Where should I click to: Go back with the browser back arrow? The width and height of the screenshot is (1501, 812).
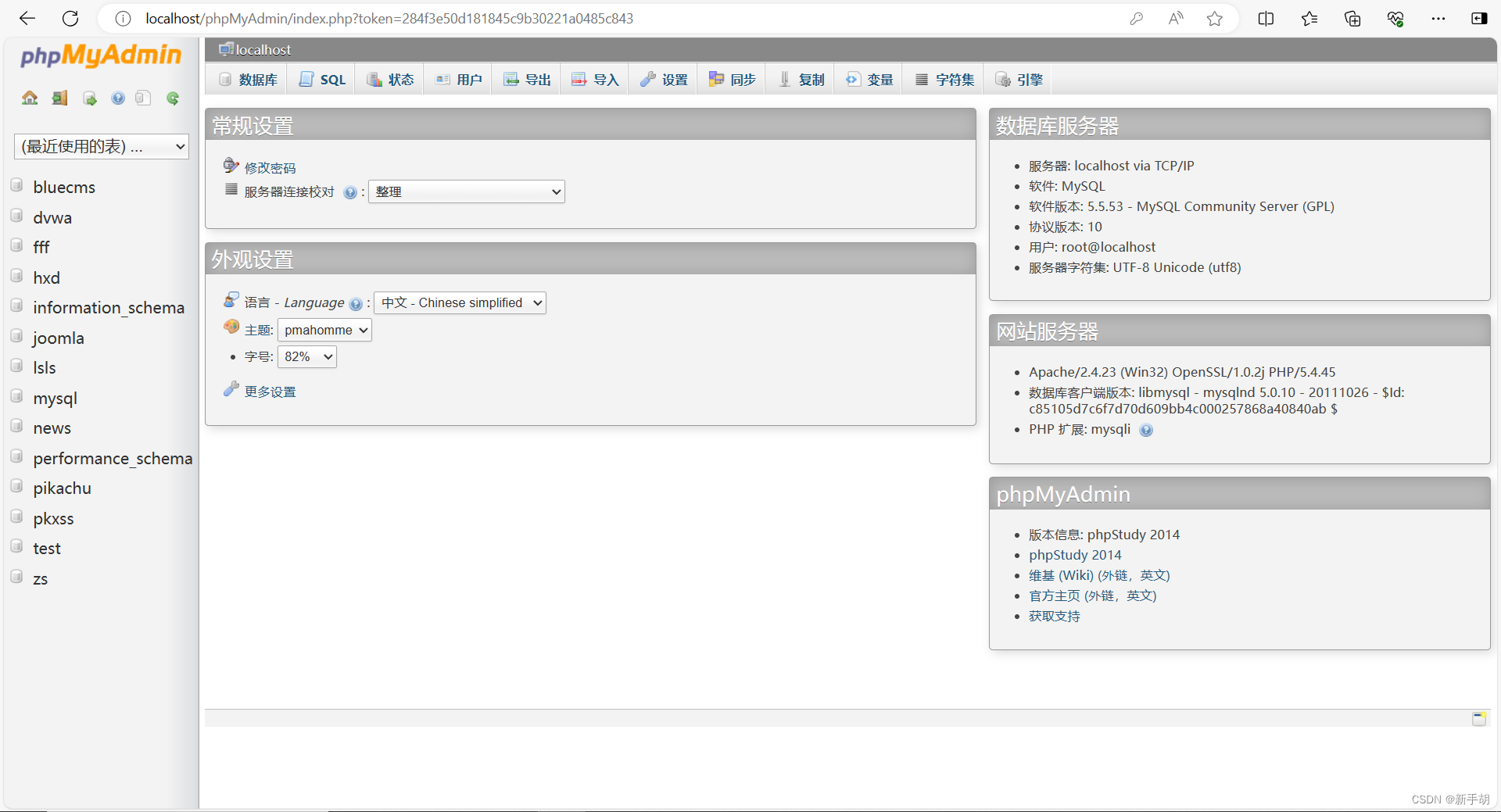tap(27, 18)
